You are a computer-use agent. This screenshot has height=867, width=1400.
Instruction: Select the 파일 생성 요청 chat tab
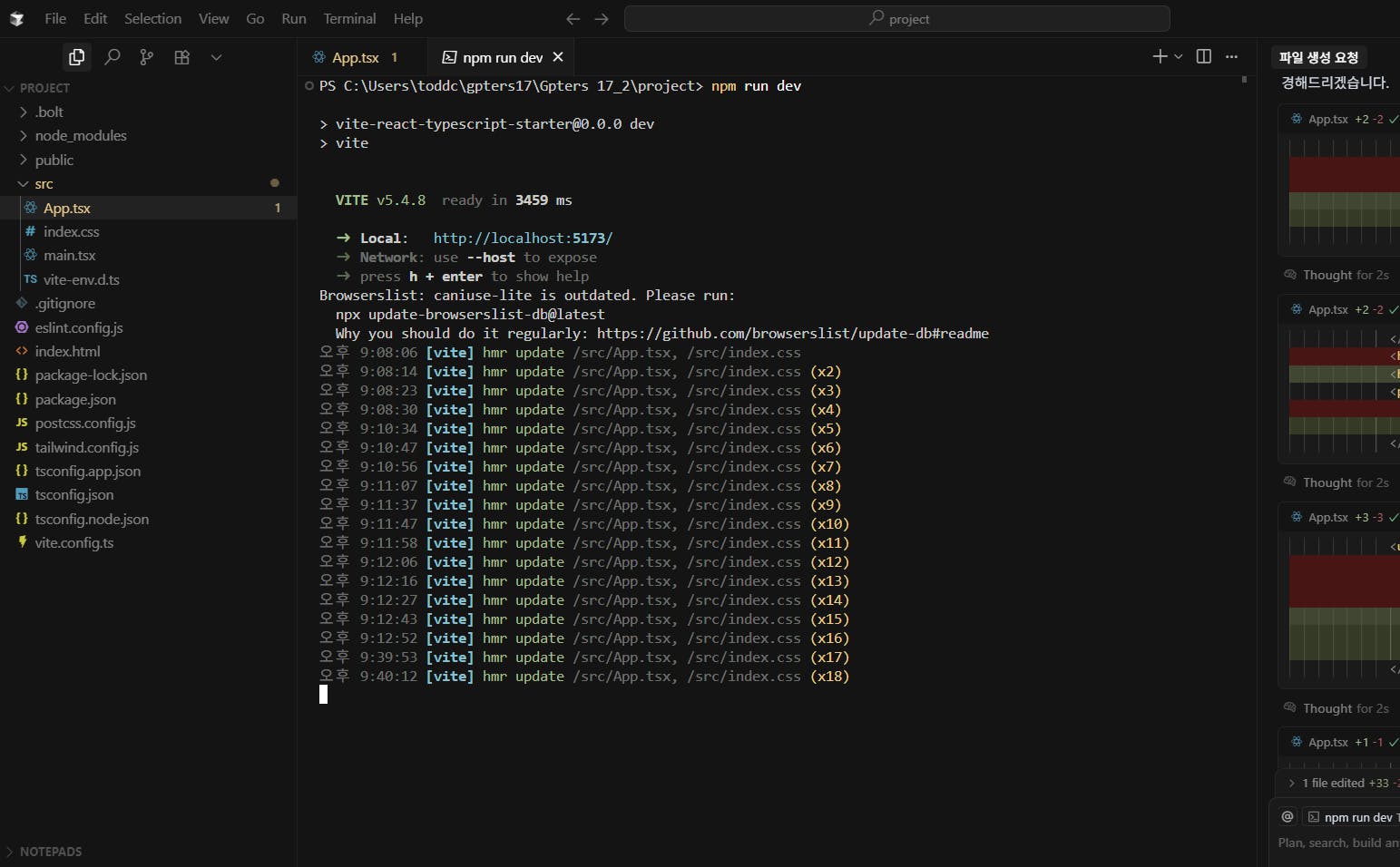(x=1318, y=57)
